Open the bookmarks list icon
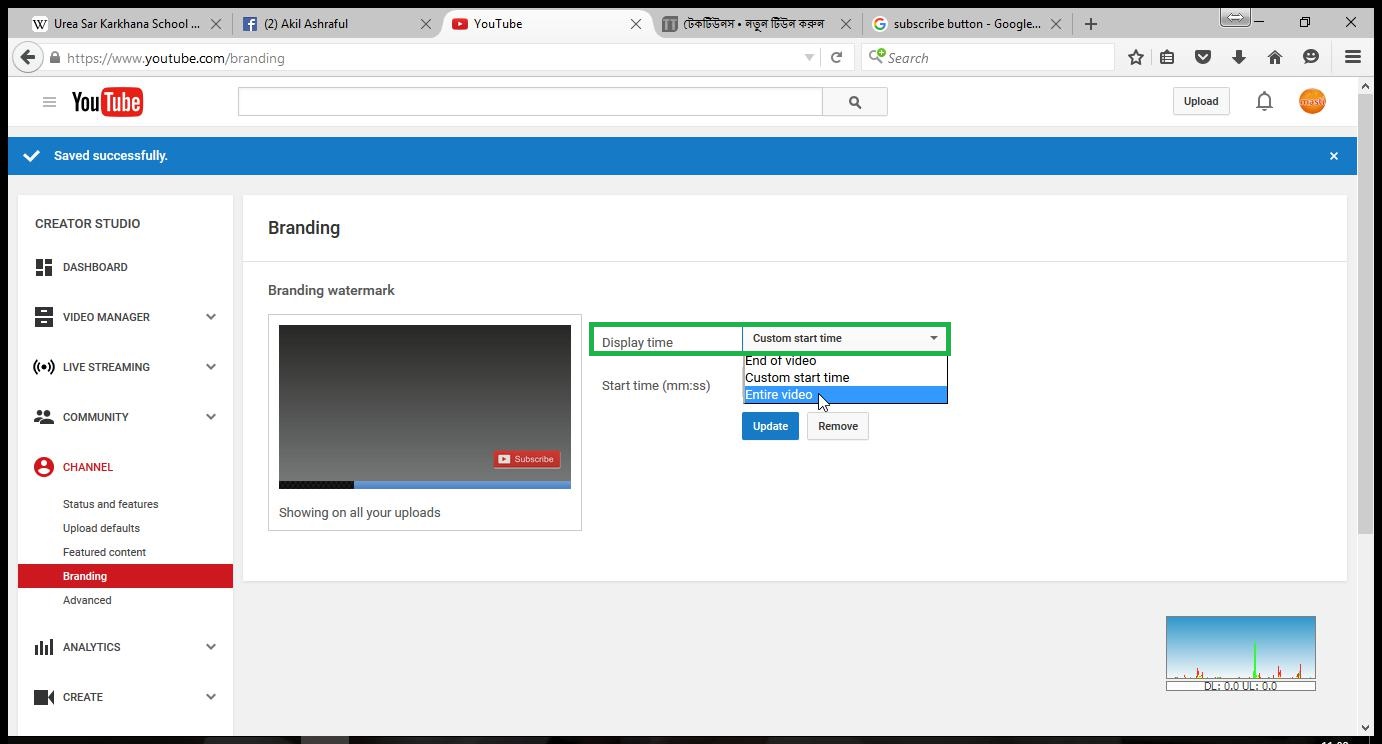 1167,58
